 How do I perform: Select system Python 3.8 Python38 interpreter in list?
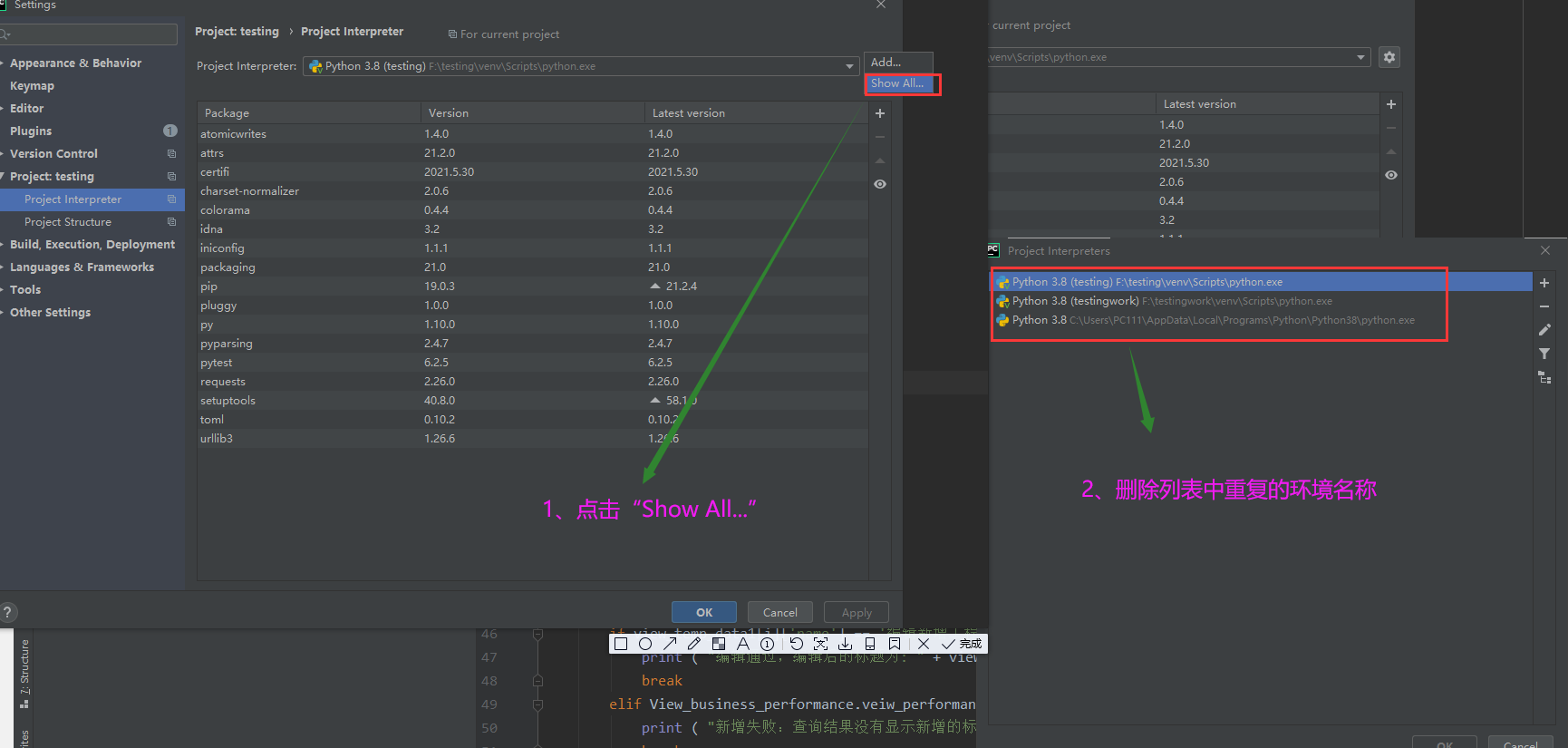1261,320
